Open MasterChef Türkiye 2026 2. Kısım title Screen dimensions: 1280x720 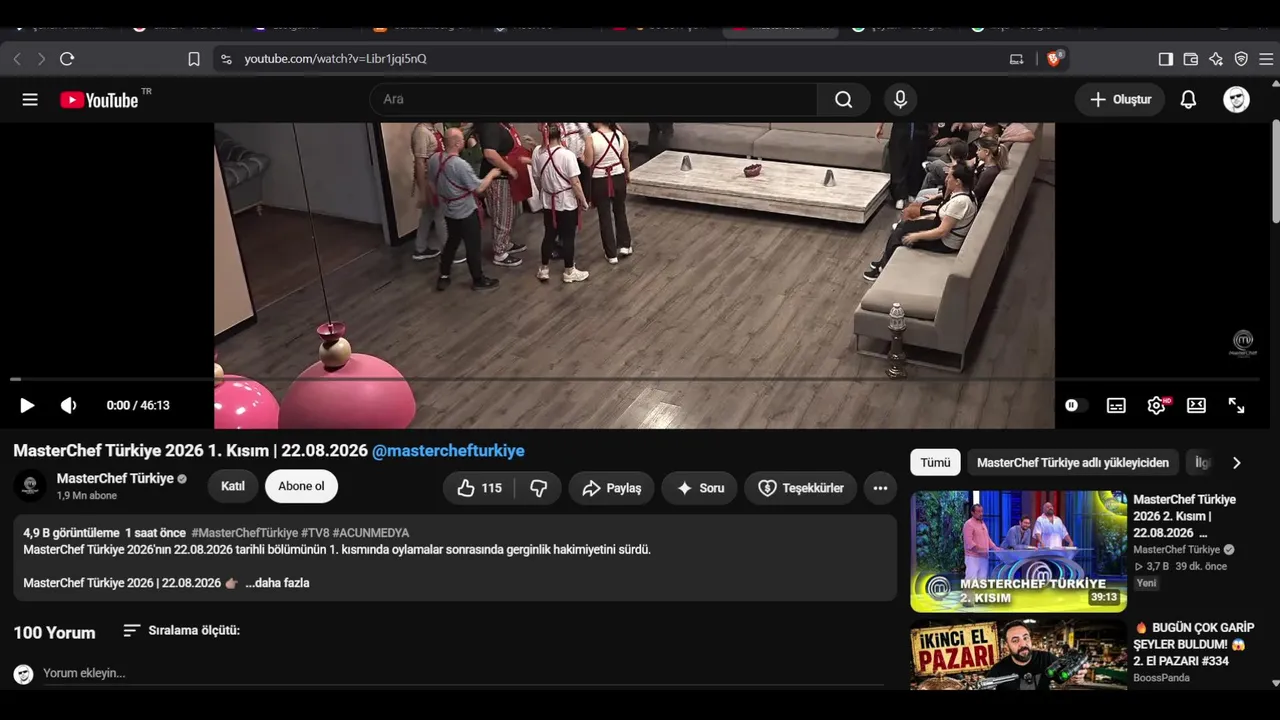click(x=1184, y=516)
